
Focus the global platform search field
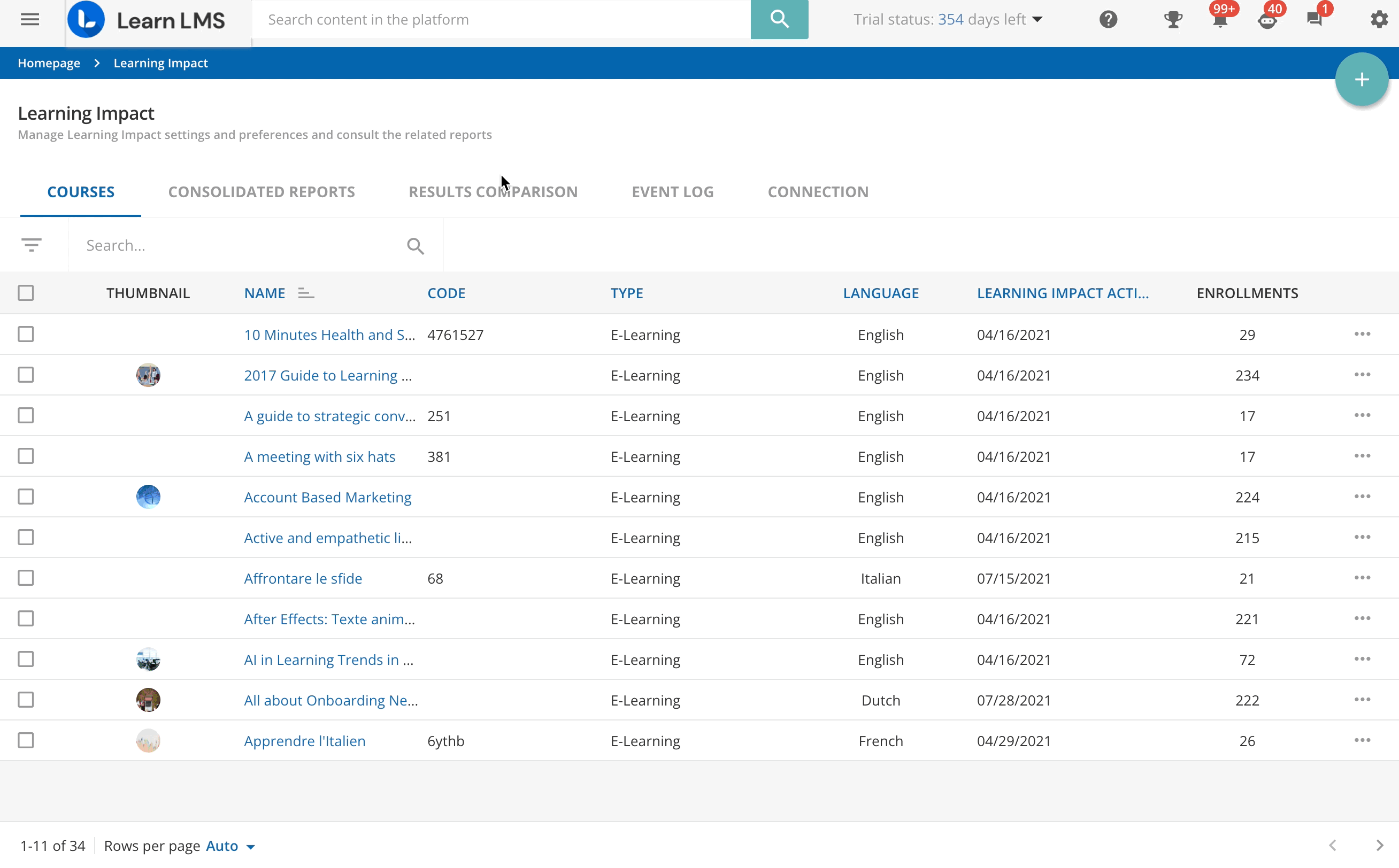[501, 20]
